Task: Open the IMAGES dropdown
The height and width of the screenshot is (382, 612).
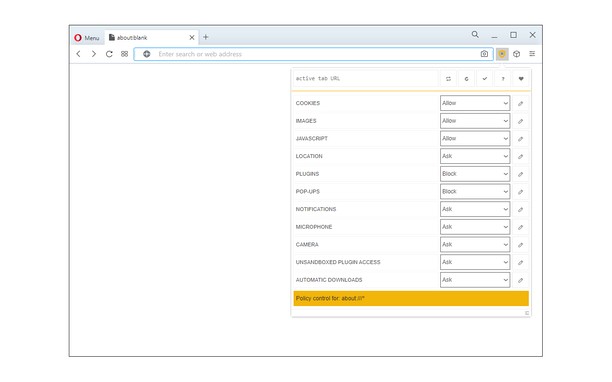Action: (x=475, y=121)
